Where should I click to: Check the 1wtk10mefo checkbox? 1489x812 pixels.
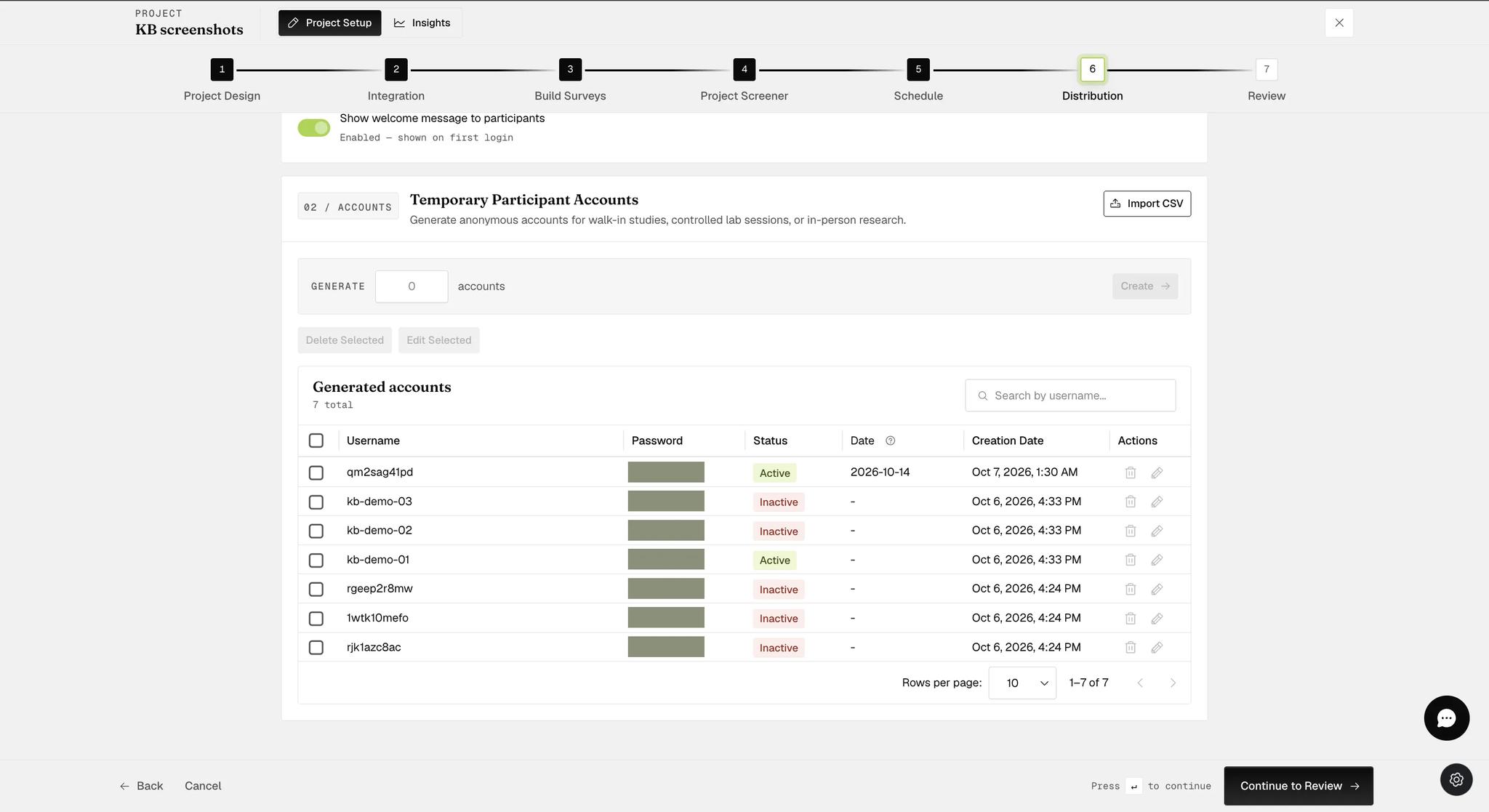coord(316,618)
